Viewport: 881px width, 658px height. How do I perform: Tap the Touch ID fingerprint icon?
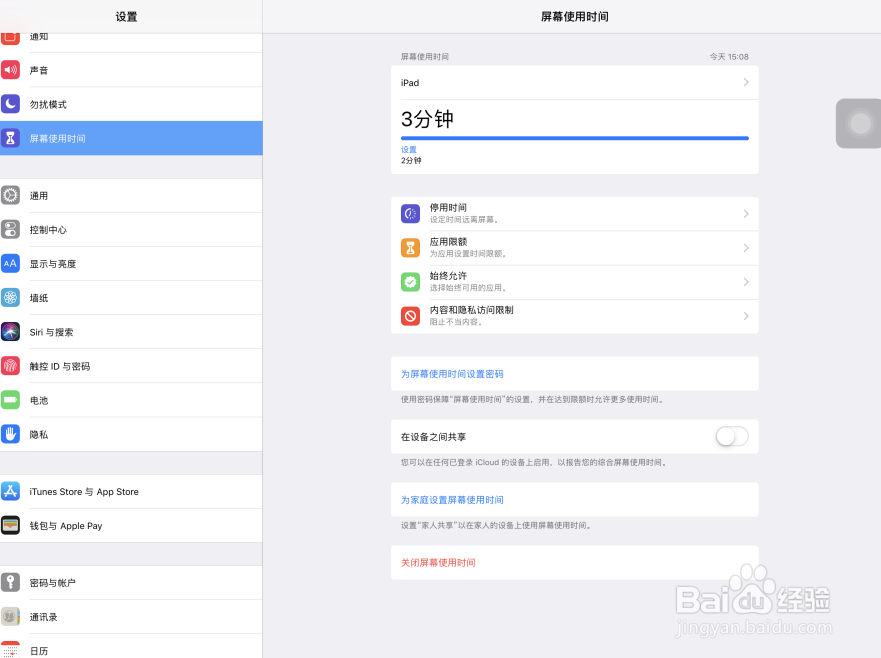[x=10, y=366]
